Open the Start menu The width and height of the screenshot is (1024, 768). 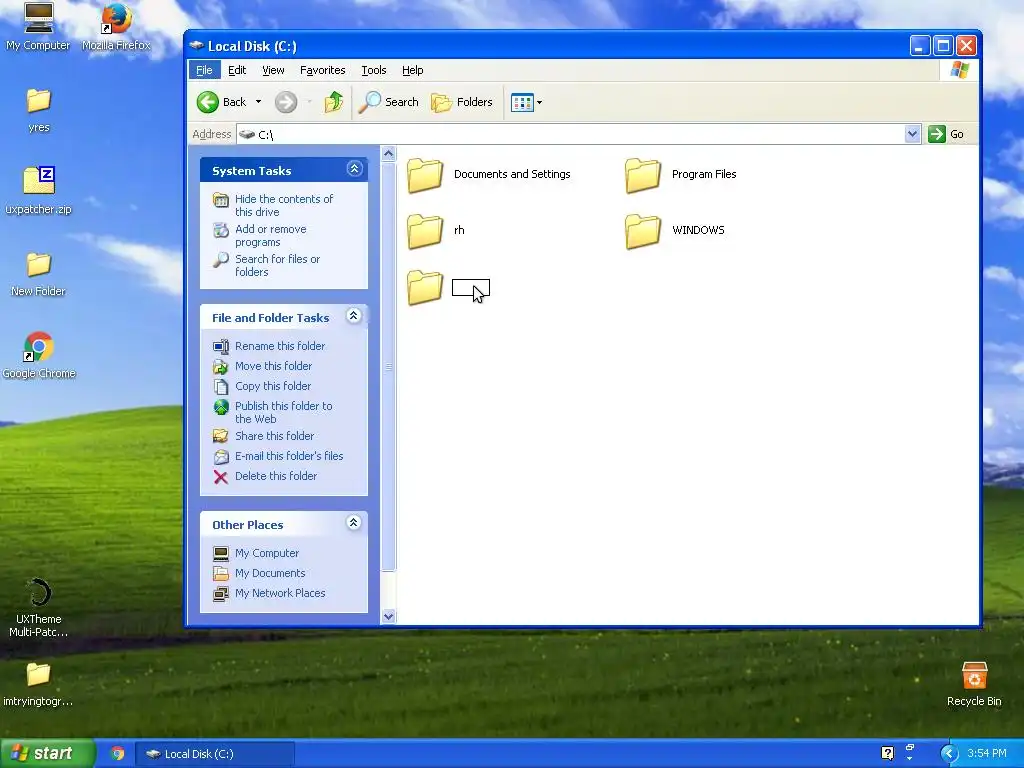pos(48,753)
